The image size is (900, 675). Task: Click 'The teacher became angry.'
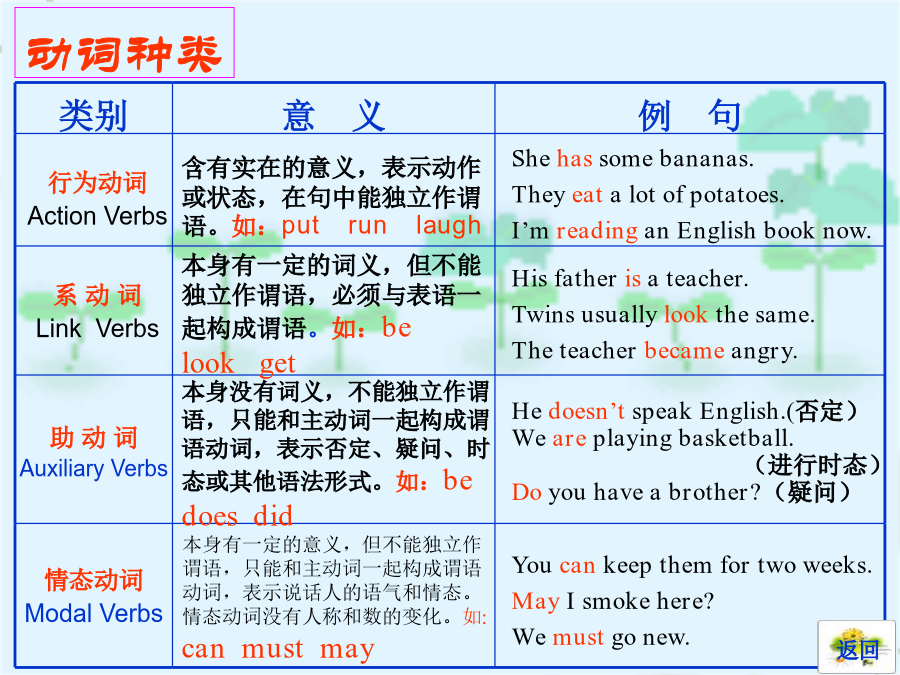(654, 350)
